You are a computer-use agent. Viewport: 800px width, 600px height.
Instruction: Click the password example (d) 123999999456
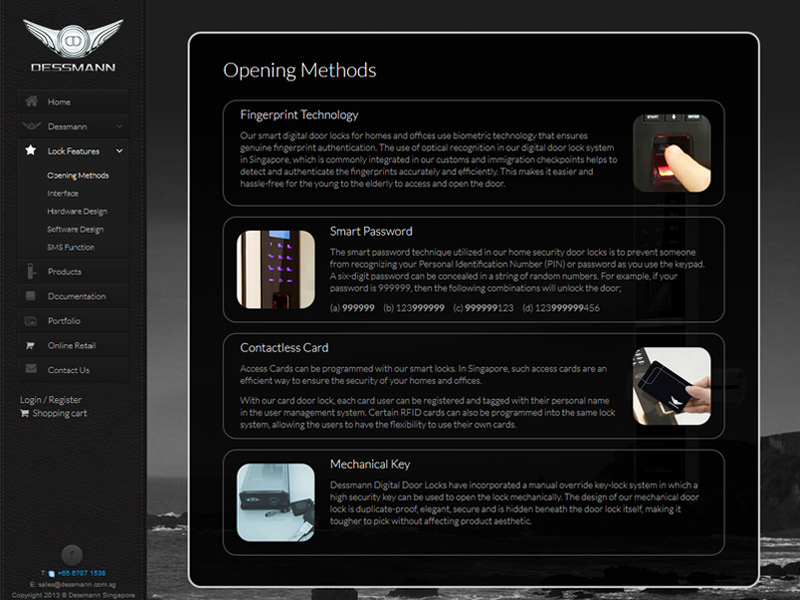(x=561, y=308)
